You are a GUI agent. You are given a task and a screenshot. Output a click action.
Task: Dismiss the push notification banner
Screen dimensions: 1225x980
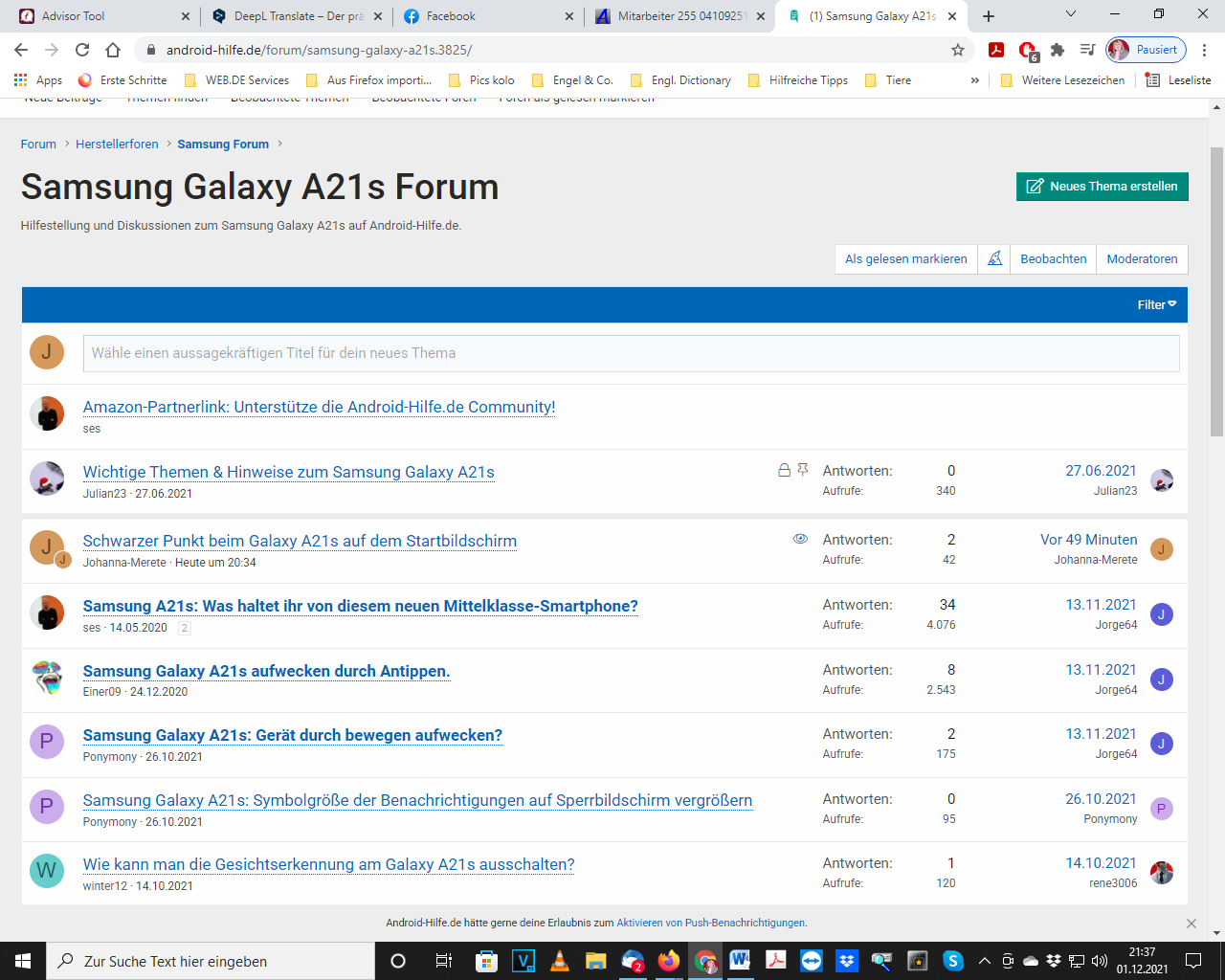point(1191,924)
